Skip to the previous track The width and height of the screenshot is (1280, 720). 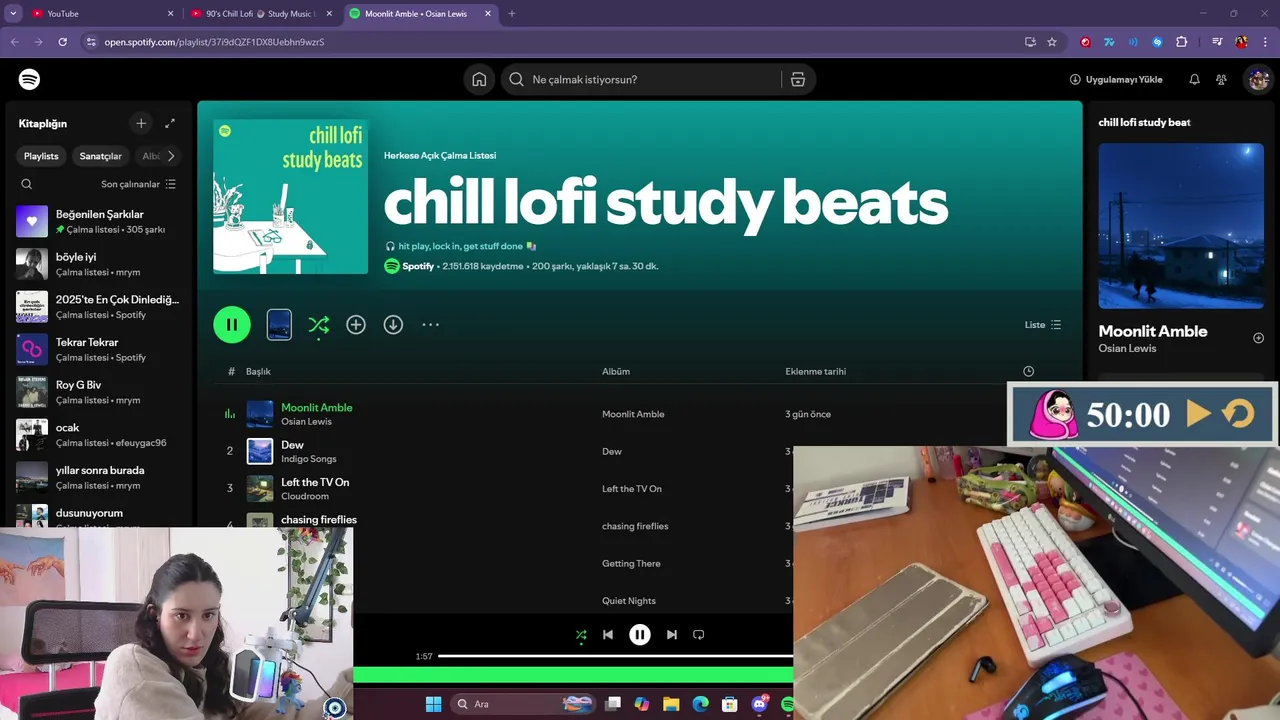608,634
